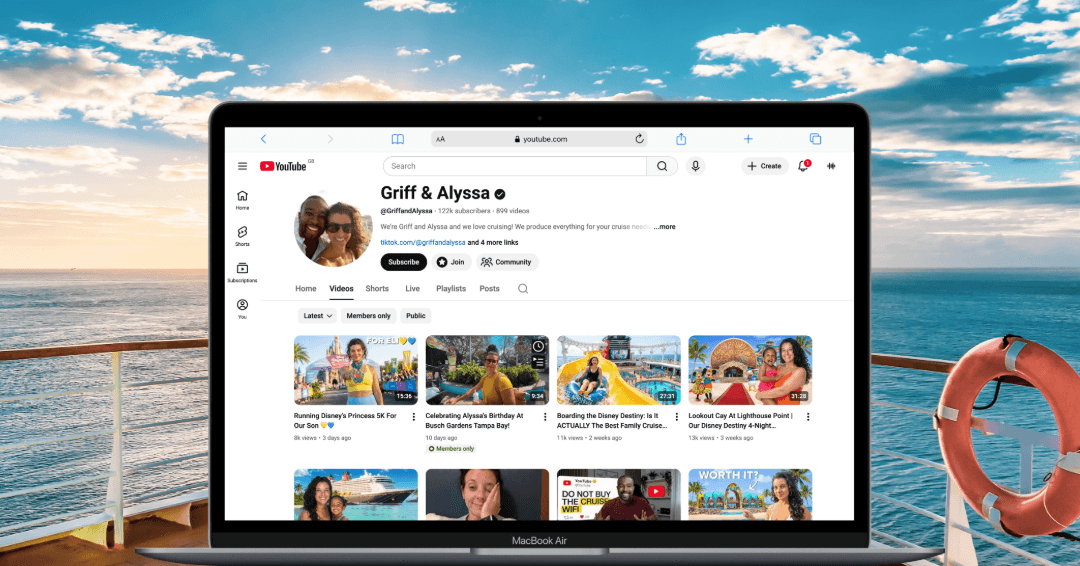The height and width of the screenshot is (566, 1080).
Task: Toggle the Public filter chip
Action: click(415, 316)
